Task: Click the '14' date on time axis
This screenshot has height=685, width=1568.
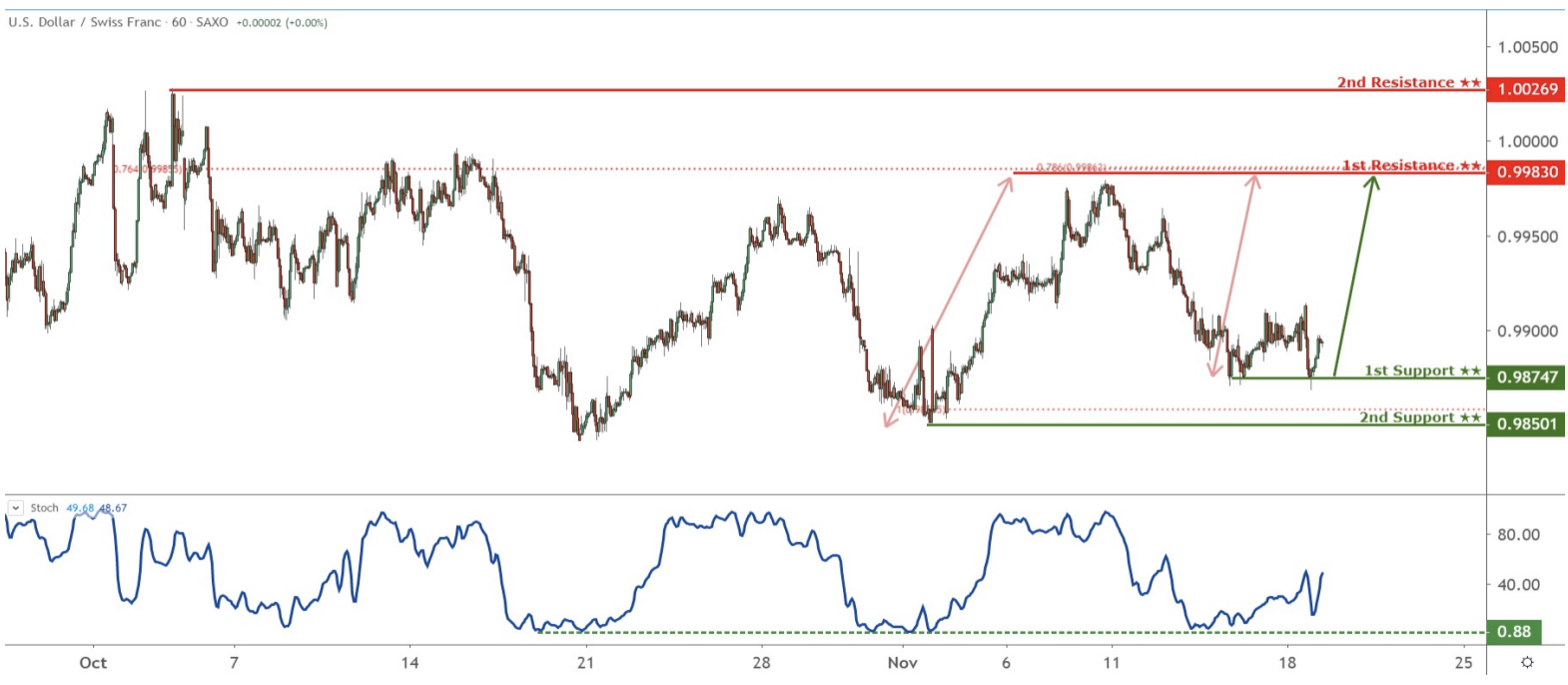Action: coord(409,662)
